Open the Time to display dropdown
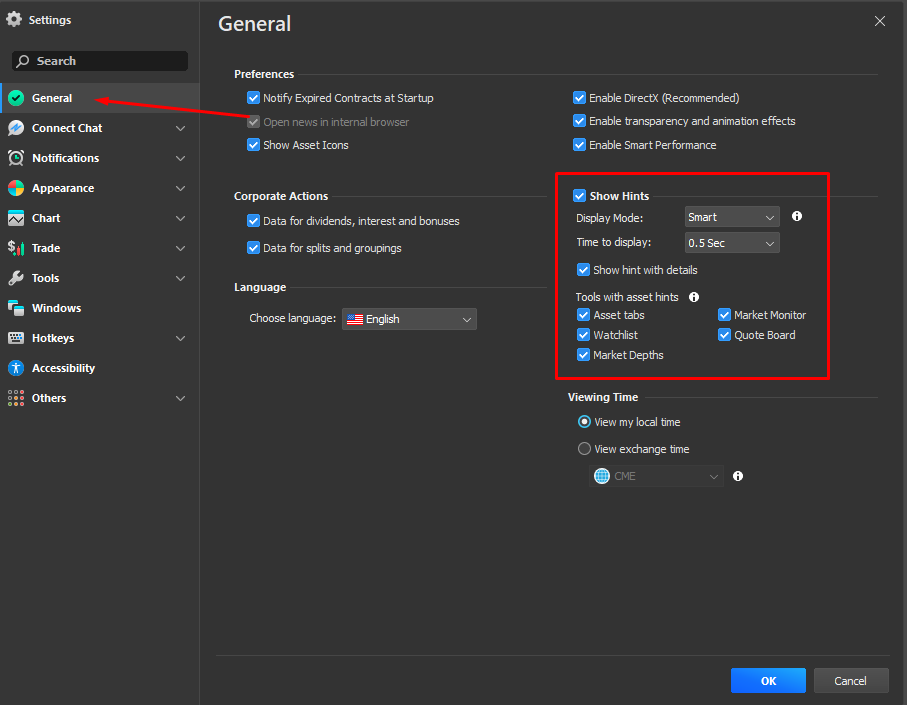 732,243
